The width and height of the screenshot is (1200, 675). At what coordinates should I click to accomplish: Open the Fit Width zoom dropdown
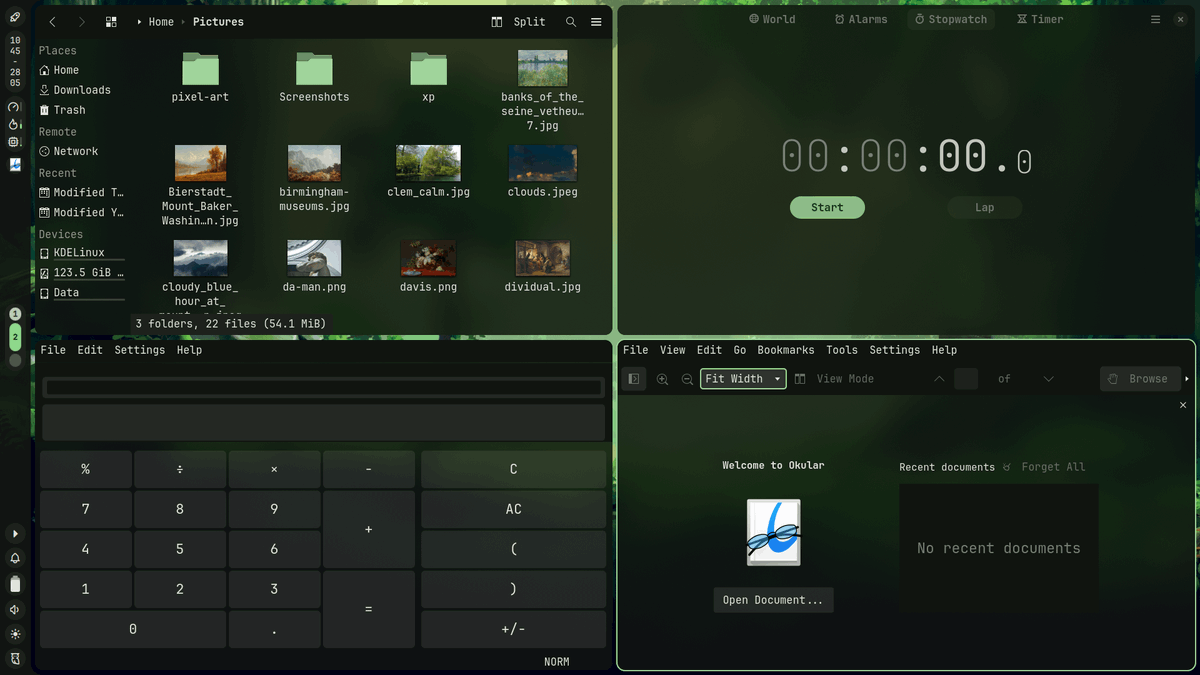click(x=743, y=379)
